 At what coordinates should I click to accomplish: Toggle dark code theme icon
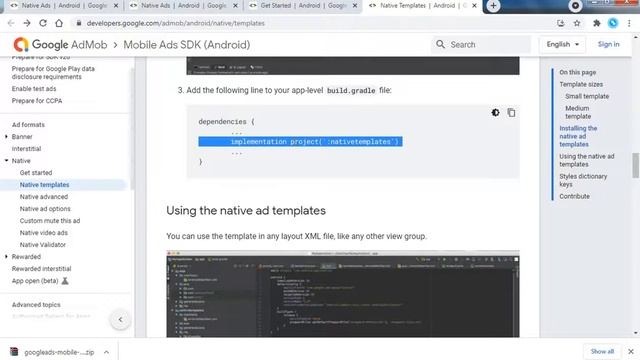coord(495,113)
